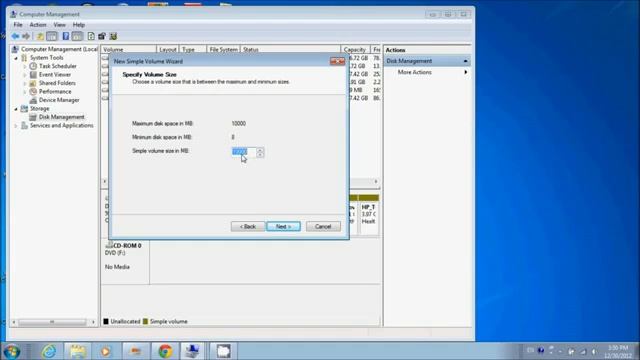Click the Type column header
This screenshot has width=640, height=360.
193,49
